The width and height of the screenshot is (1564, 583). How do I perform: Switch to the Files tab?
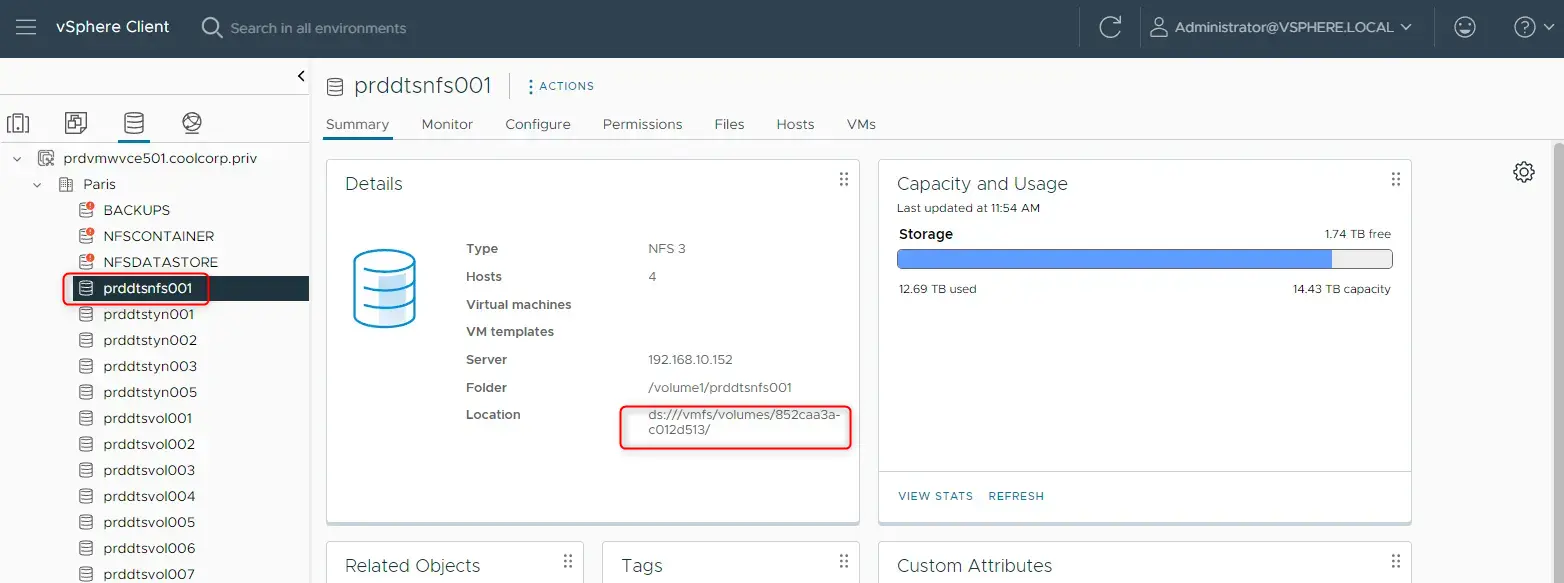tap(729, 124)
